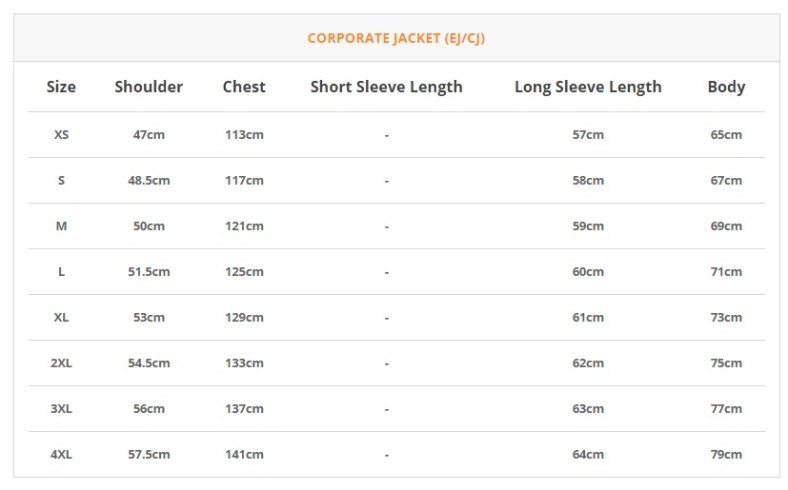Select the 4XL size row label

pyautogui.click(x=61, y=454)
